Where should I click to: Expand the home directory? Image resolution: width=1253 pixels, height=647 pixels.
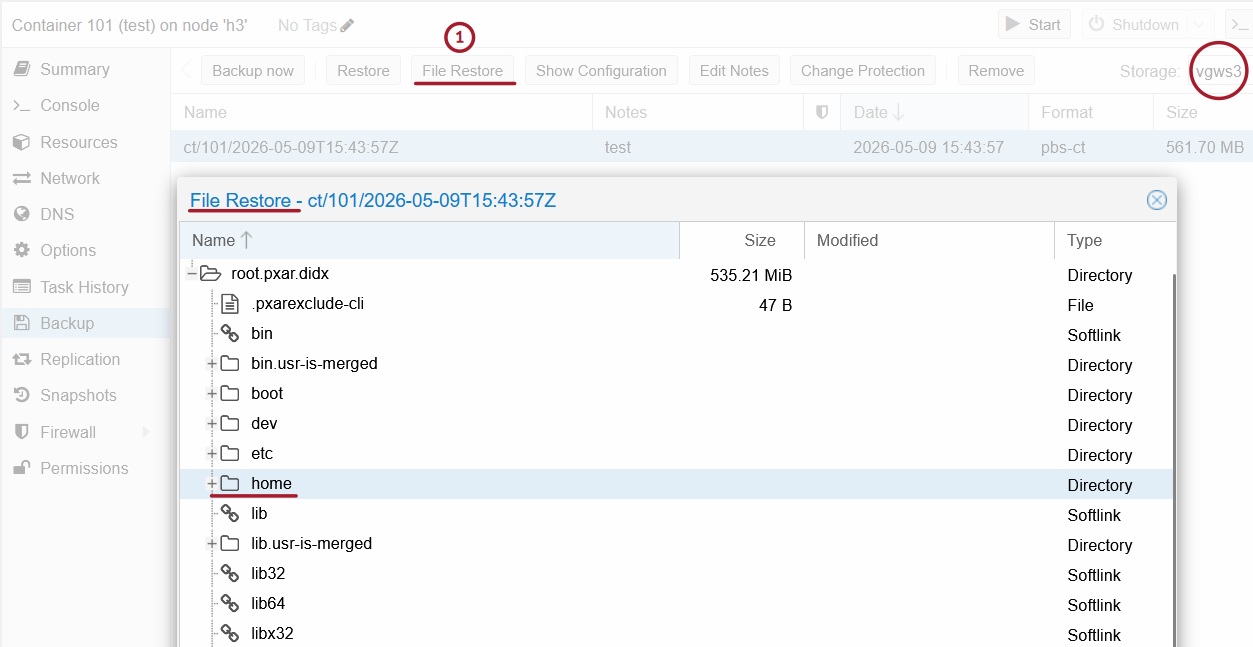tap(212, 483)
